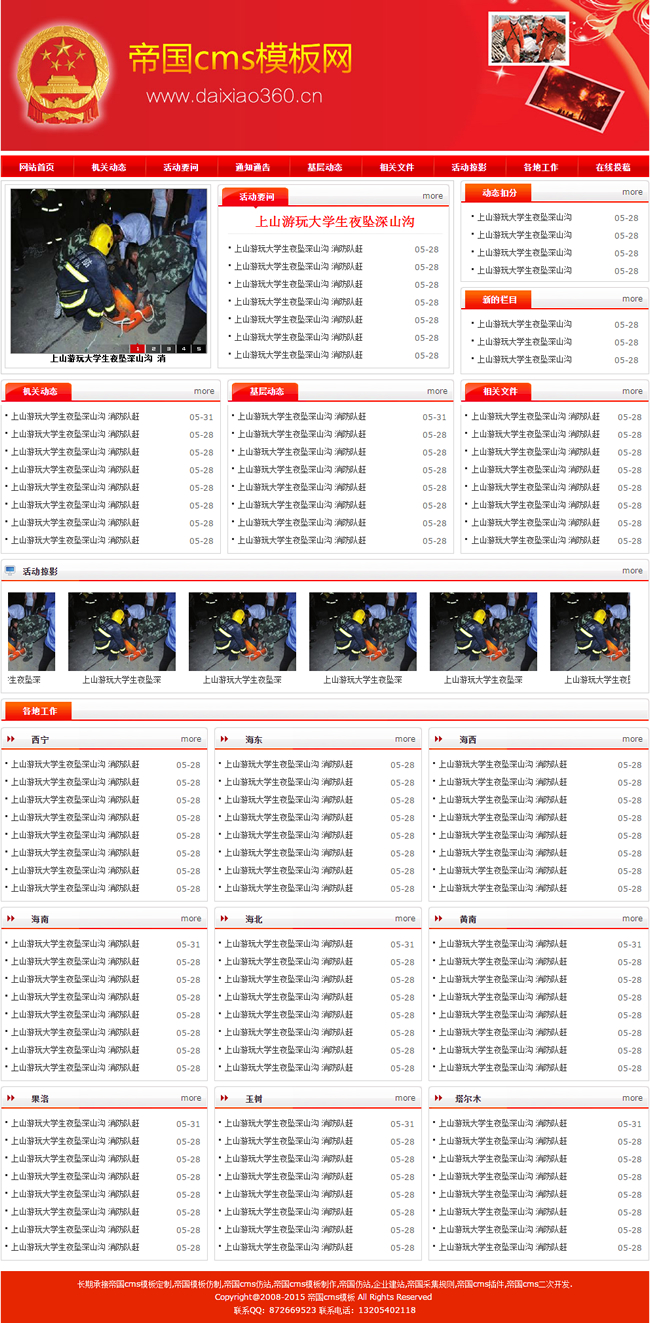Screen dimensions: 650x1323
Task: Open the red headline 上山游玩大学生夜坠深山沟
Action: 334,222
